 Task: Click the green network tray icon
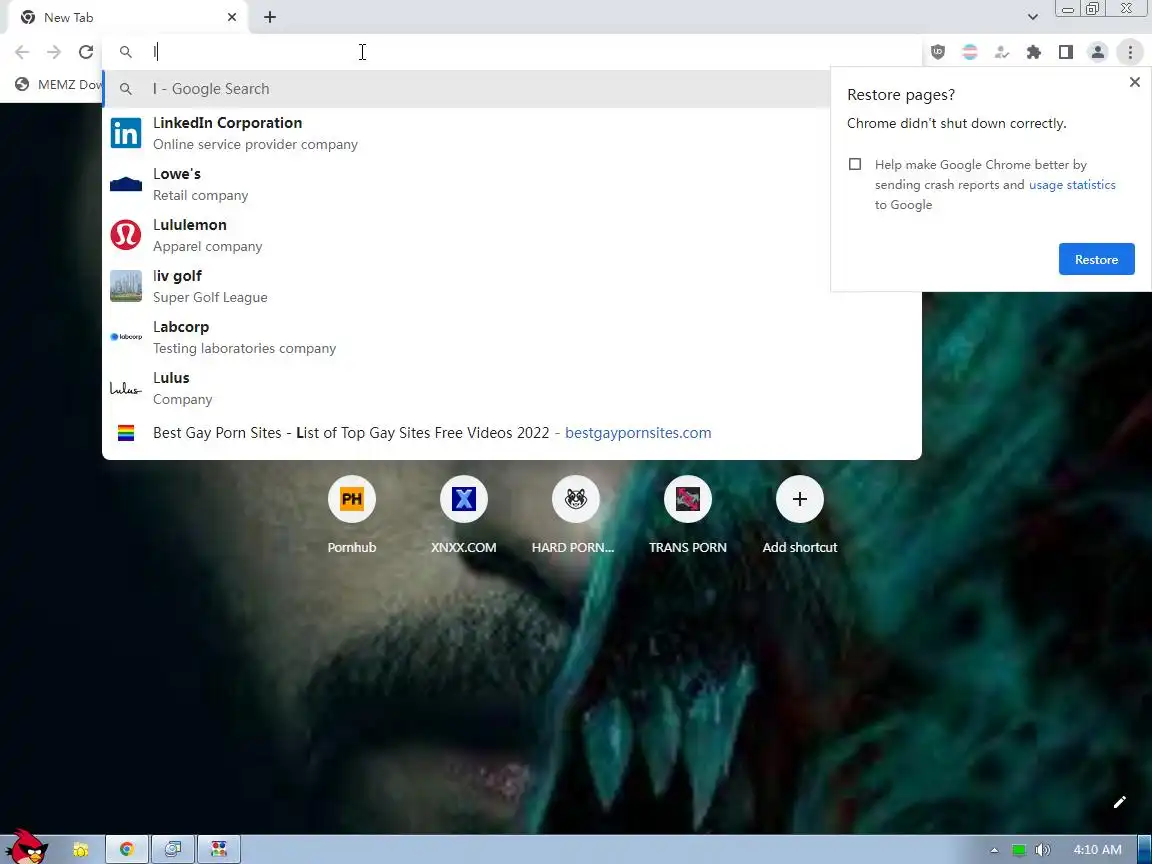[x=1018, y=850]
